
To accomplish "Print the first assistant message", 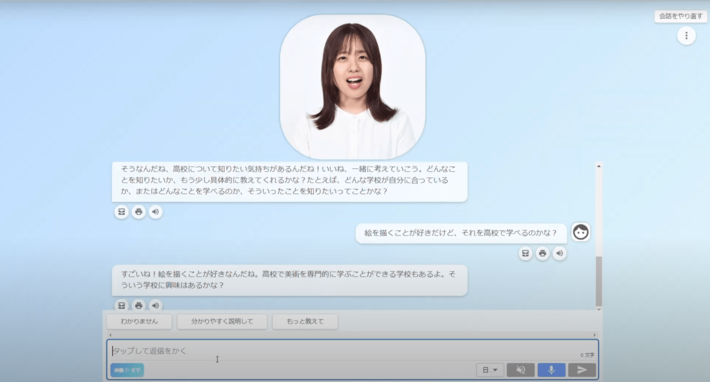I will coord(139,212).
